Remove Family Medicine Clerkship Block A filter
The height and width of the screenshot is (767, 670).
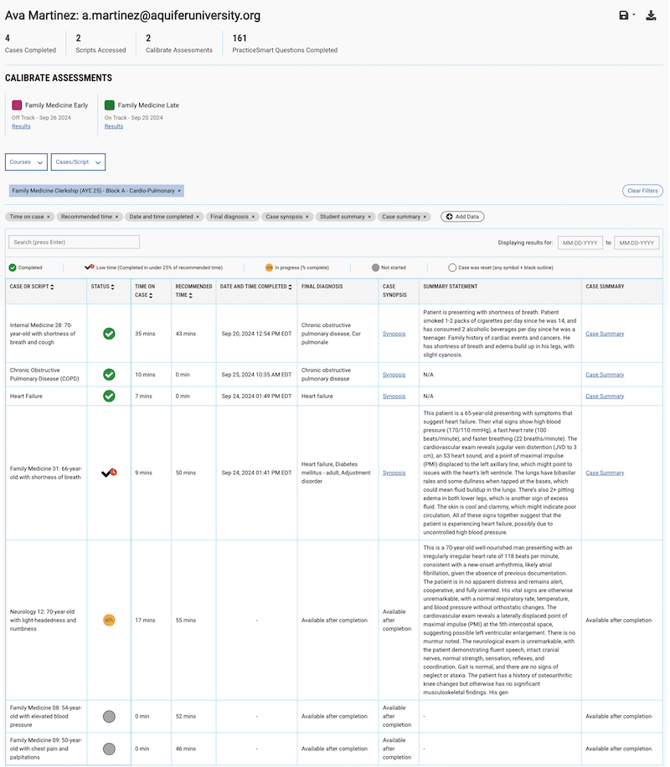pos(179,190)
